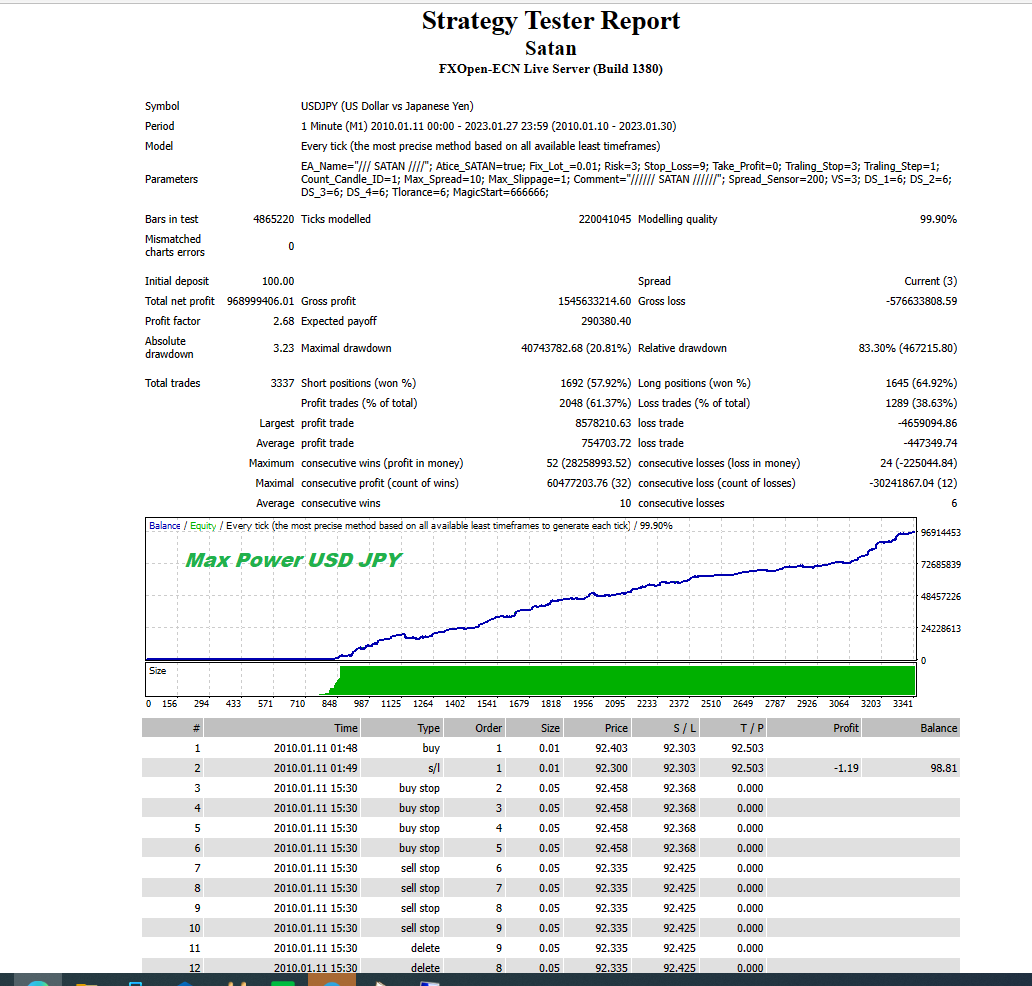
Task: Click consecutive losses value 24 (-225044.84)
Action: click(x=919, y=463)
